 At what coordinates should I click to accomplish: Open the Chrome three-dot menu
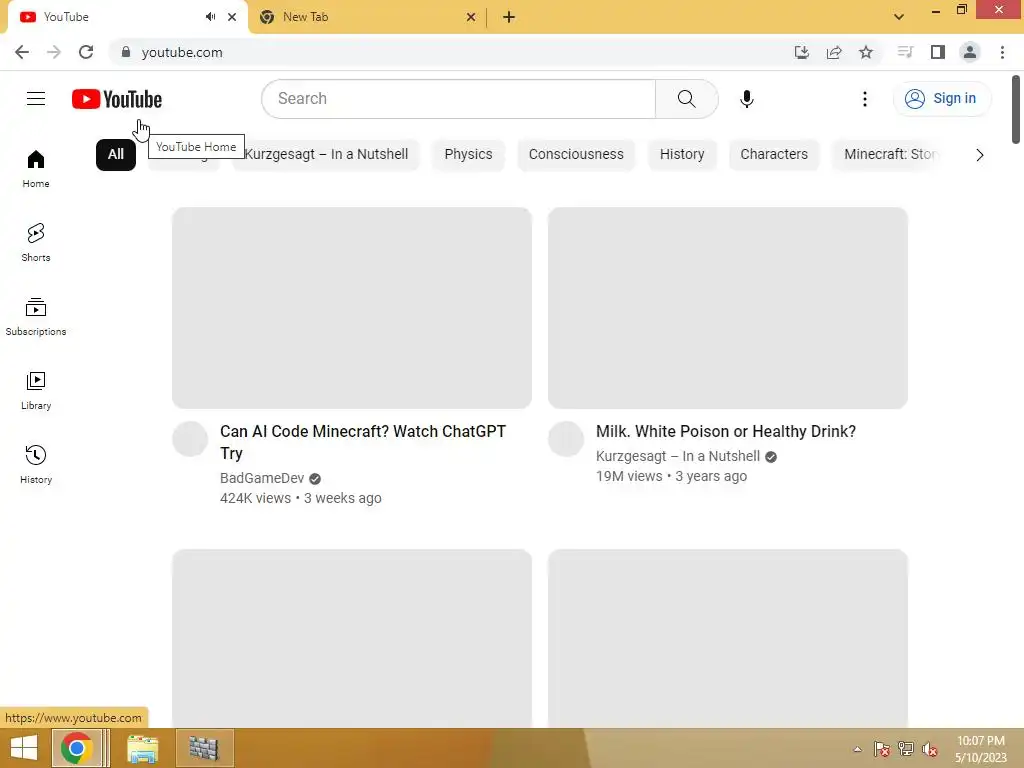point(1002,52)
